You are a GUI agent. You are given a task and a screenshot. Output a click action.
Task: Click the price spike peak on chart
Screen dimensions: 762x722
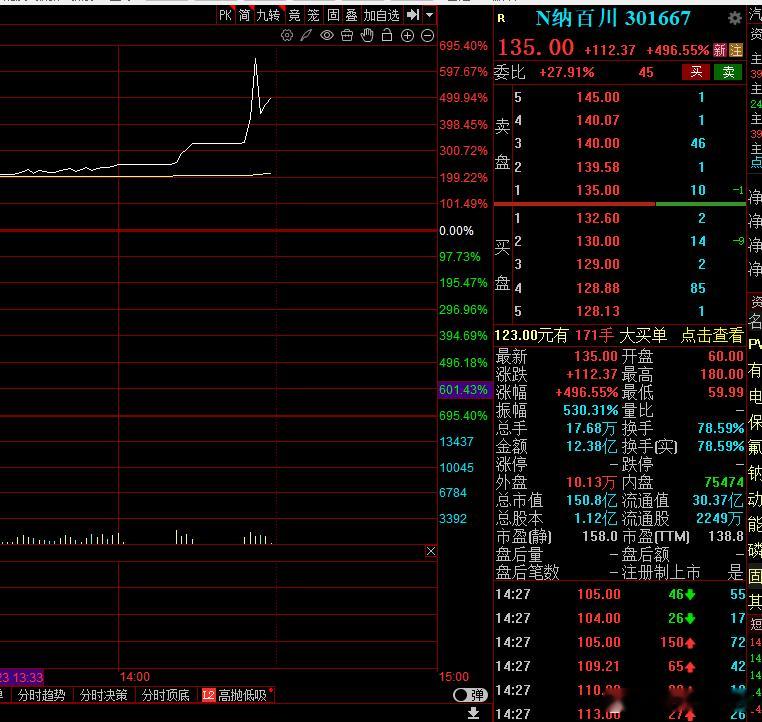(256, 59)
